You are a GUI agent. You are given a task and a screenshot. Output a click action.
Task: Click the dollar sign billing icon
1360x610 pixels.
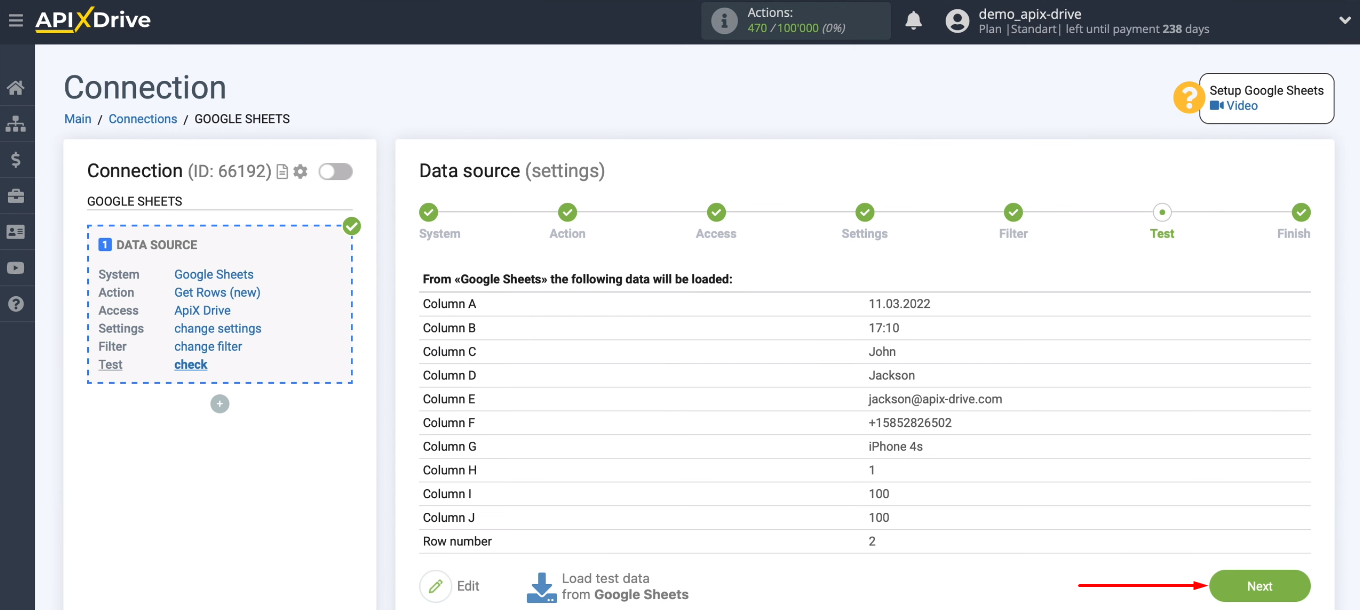[x=16, y=160]
